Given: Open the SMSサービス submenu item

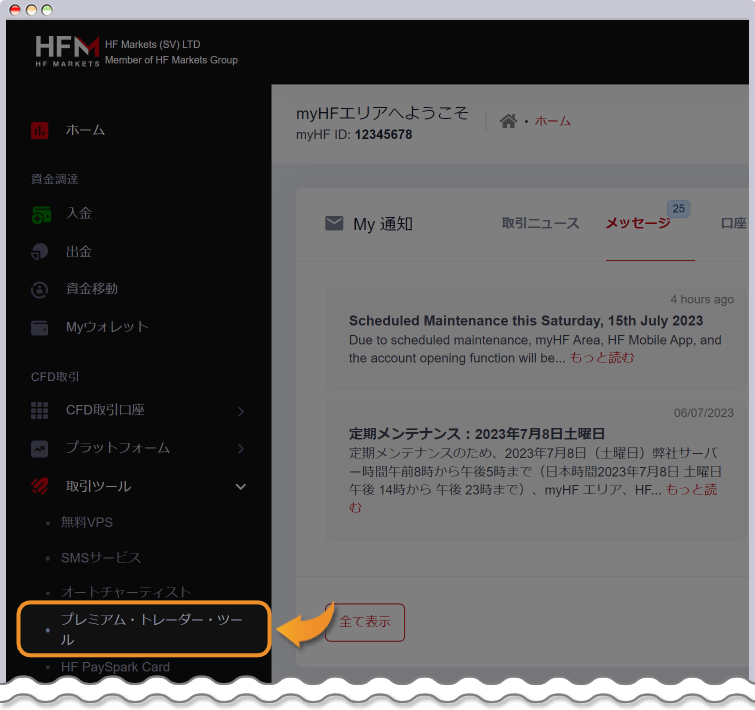Looking at the screenshot, I should click(101, 557).
